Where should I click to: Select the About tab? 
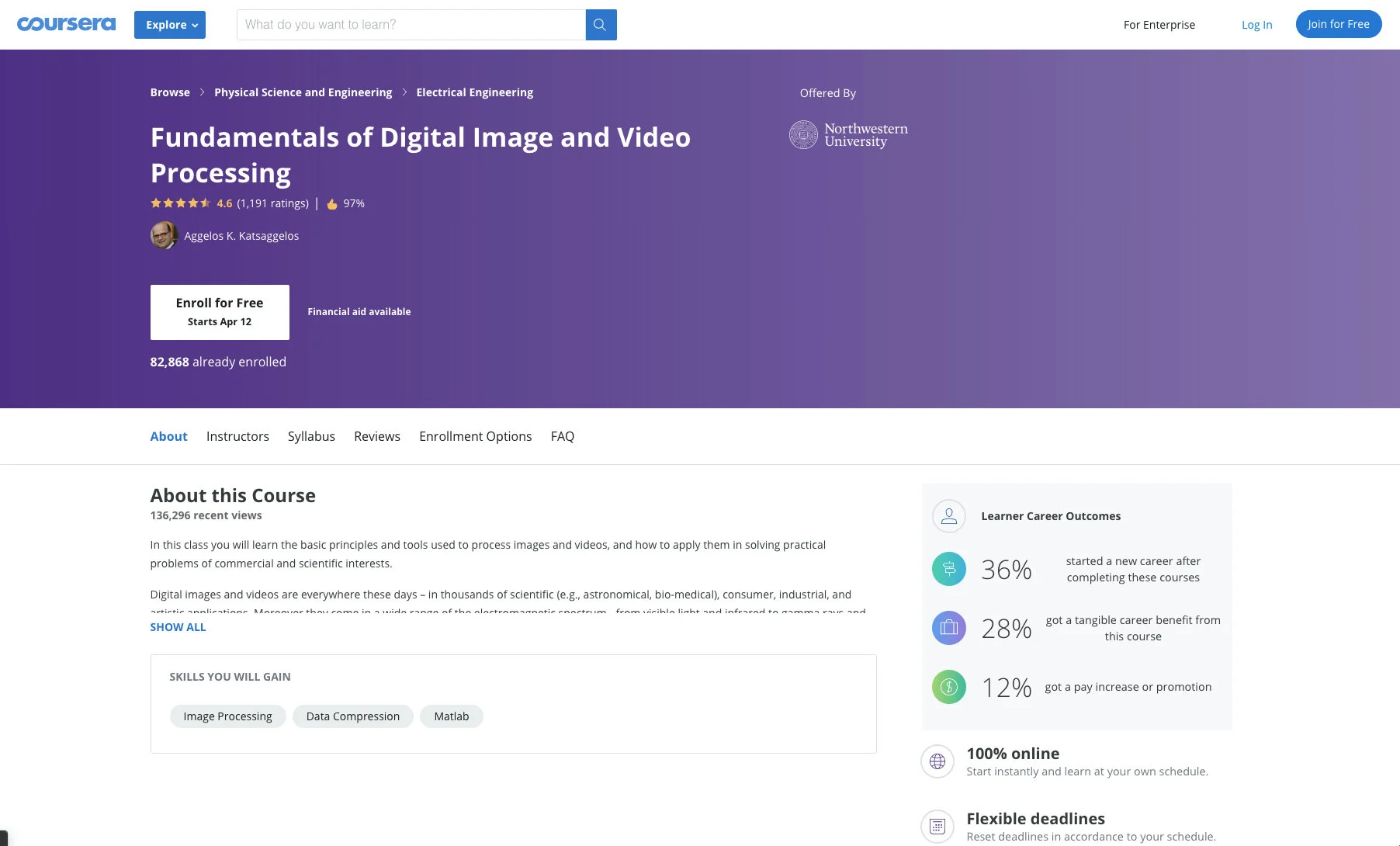[168, 436]
